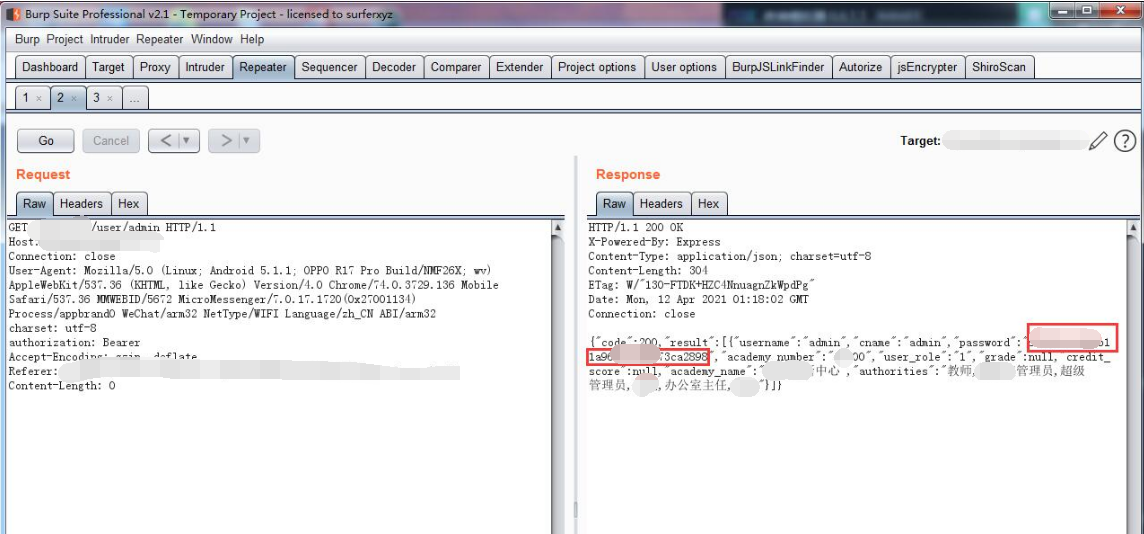1144x534 pixels.
Task: Switch to the Dashboard tab
Action: point(50,67)
